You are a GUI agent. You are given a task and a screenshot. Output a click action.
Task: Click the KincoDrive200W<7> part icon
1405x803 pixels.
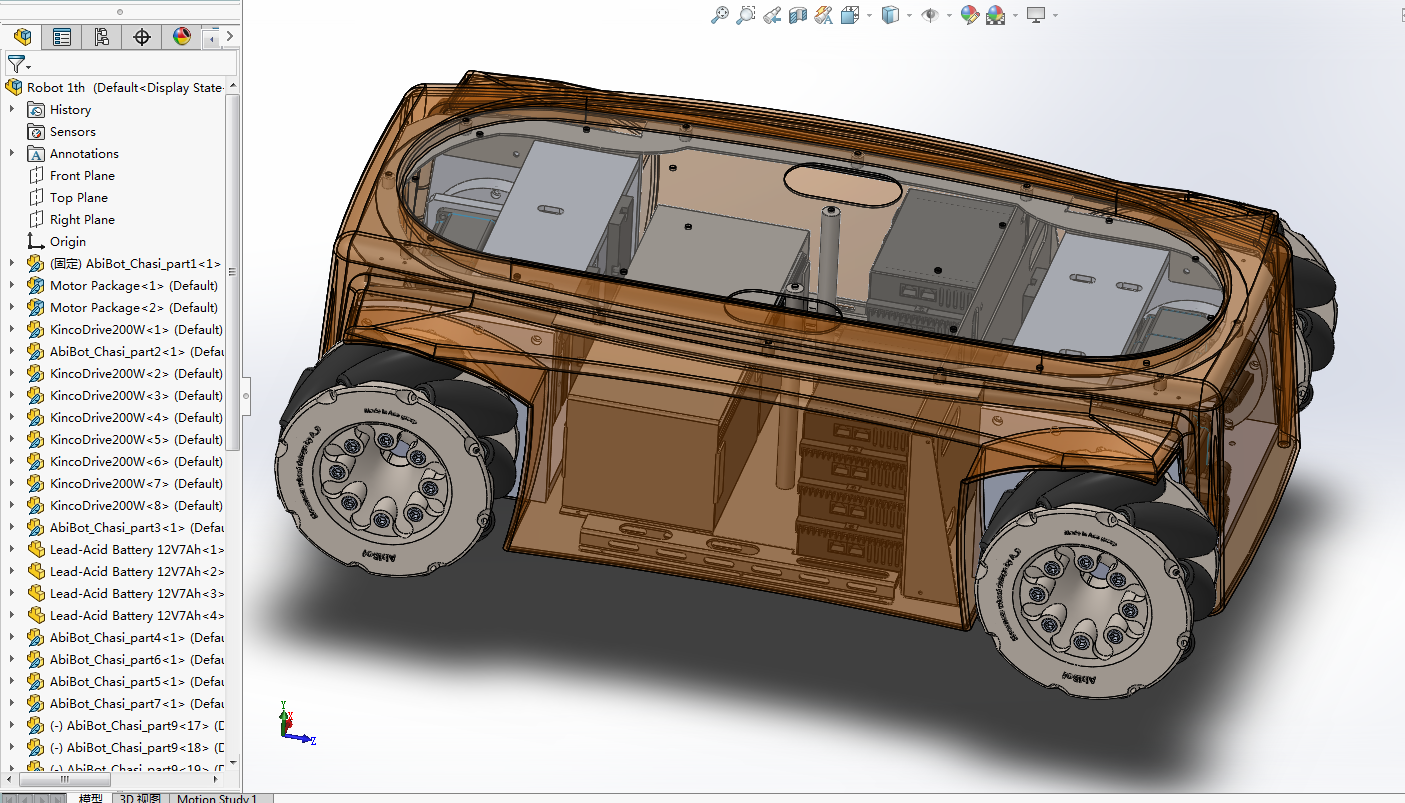[x=36, y=483]
